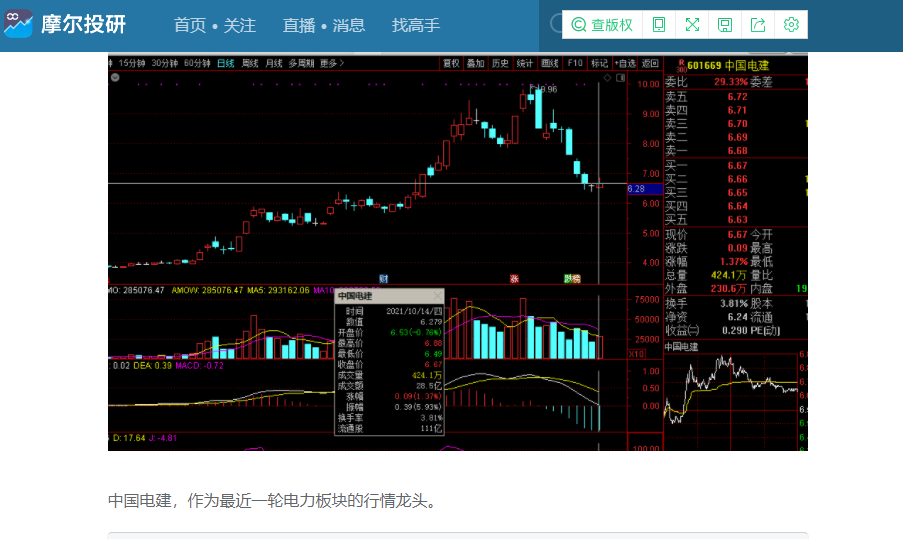Click the 现价 6.67 value

(x=737, y=234)
